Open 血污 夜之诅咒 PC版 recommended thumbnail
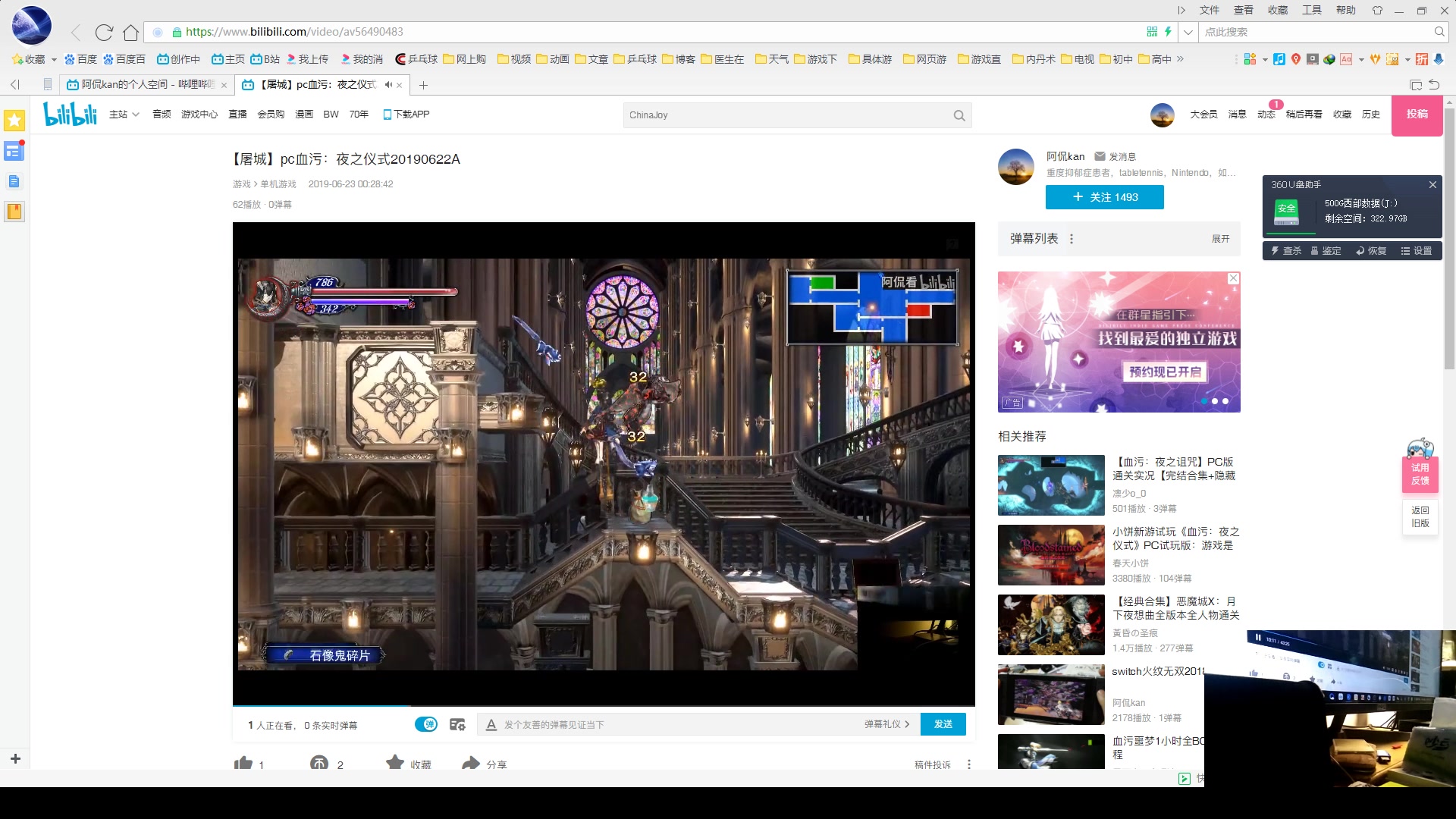The height and width of the screenshot is (819, 1456). (x=1051, y=485)
